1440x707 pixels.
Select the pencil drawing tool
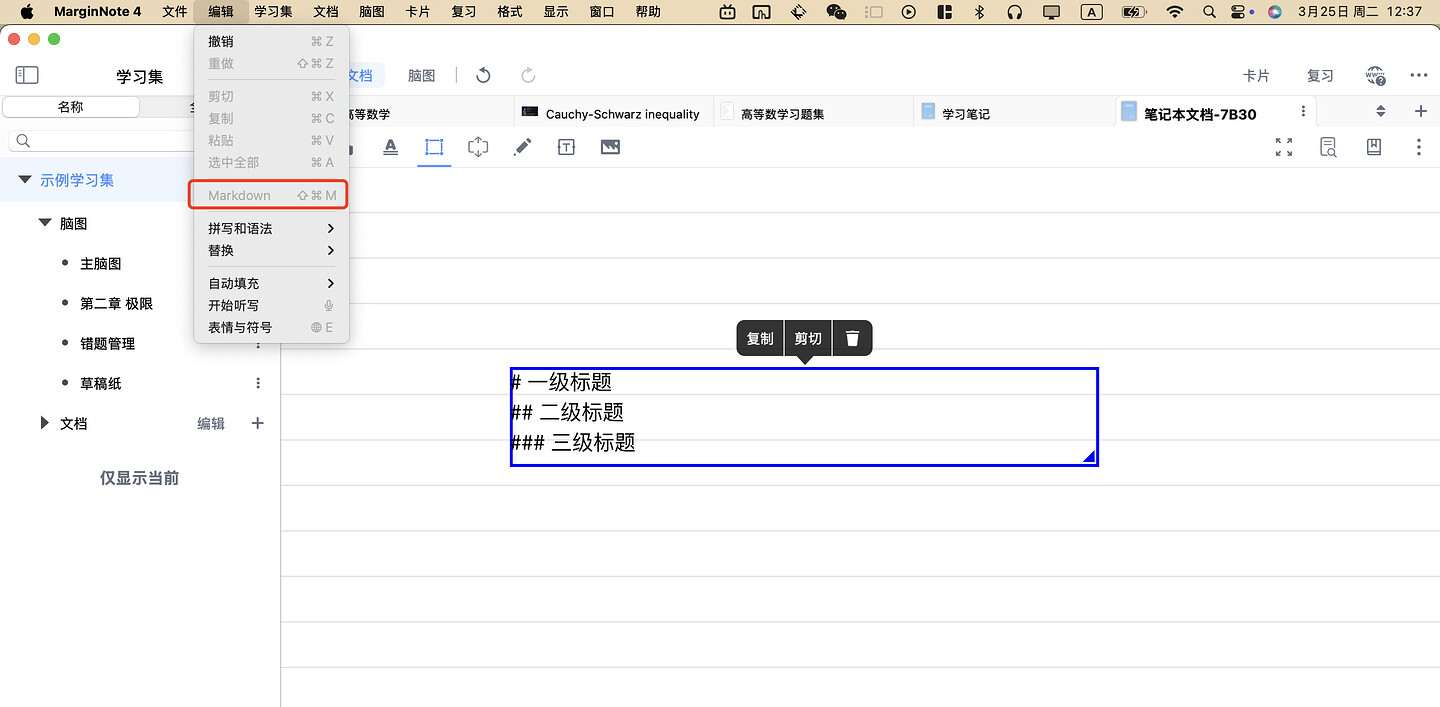522,147
